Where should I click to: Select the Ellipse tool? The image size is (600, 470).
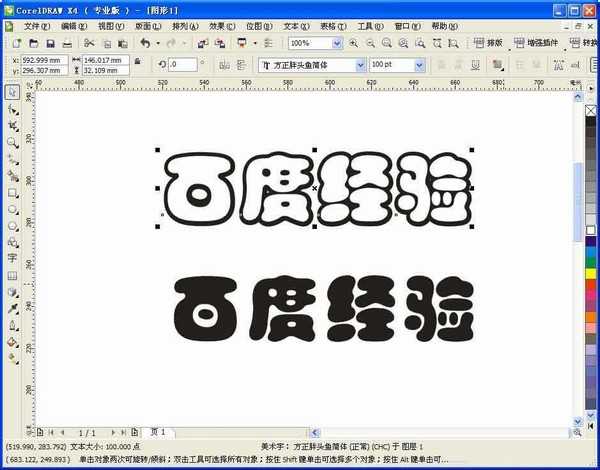coord(12,209)
